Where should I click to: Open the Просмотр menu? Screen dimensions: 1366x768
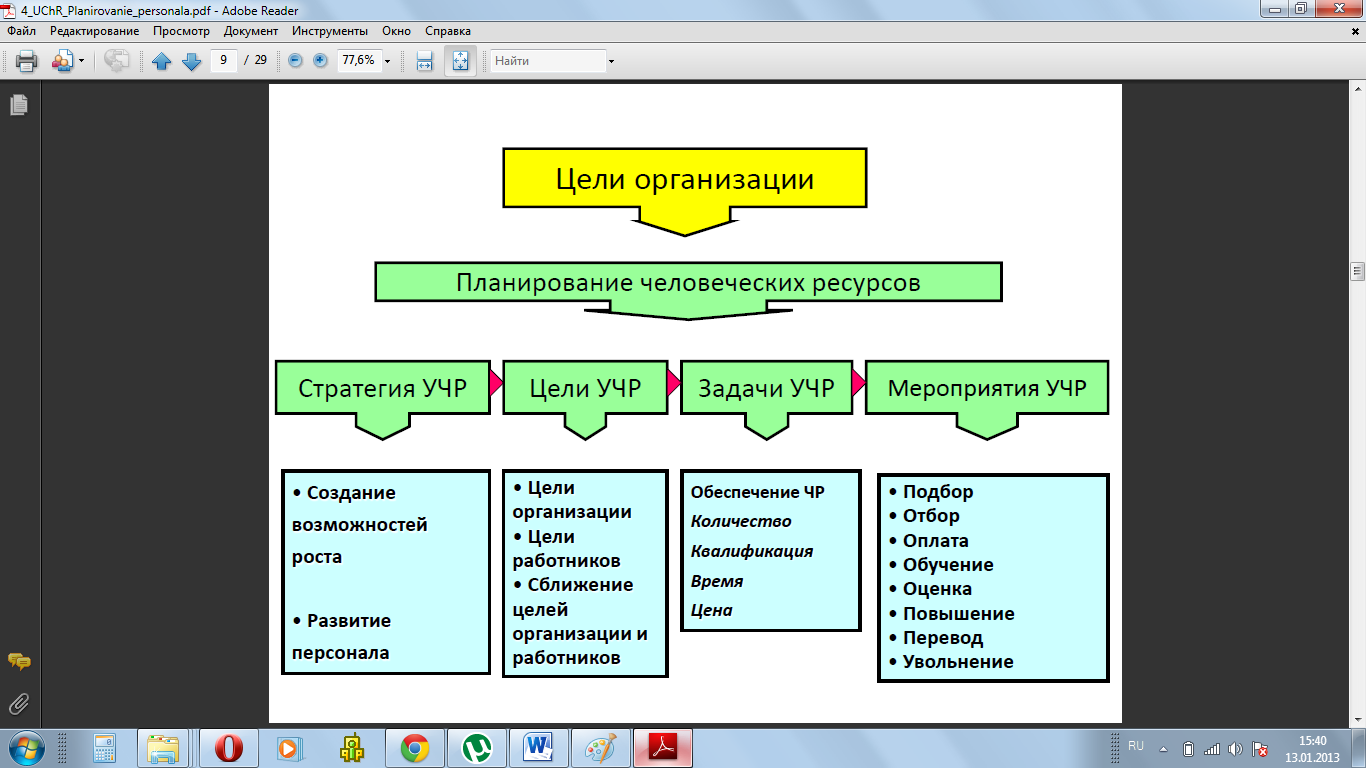pos(181,31)
